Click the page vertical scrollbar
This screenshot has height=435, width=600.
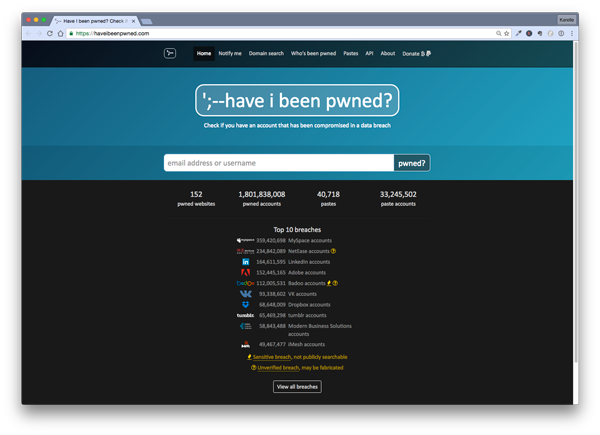click(x=576, y=202)
